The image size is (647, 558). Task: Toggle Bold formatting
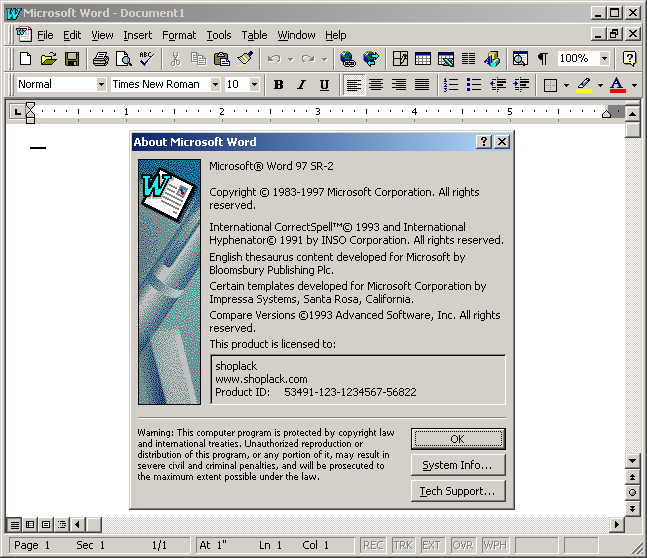tap(279, 85)
